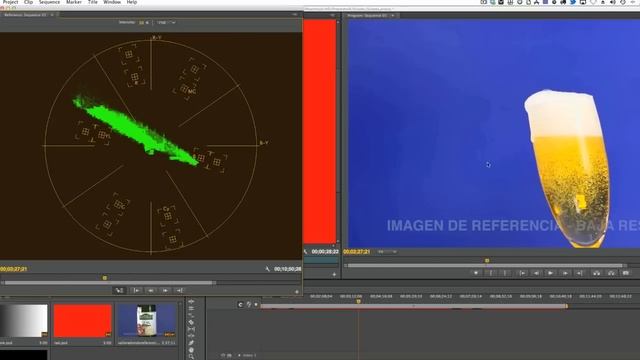Open the Program monitor zoom level dropdown
This screenshot has width=640, height=360.
(x=387, y=252)
